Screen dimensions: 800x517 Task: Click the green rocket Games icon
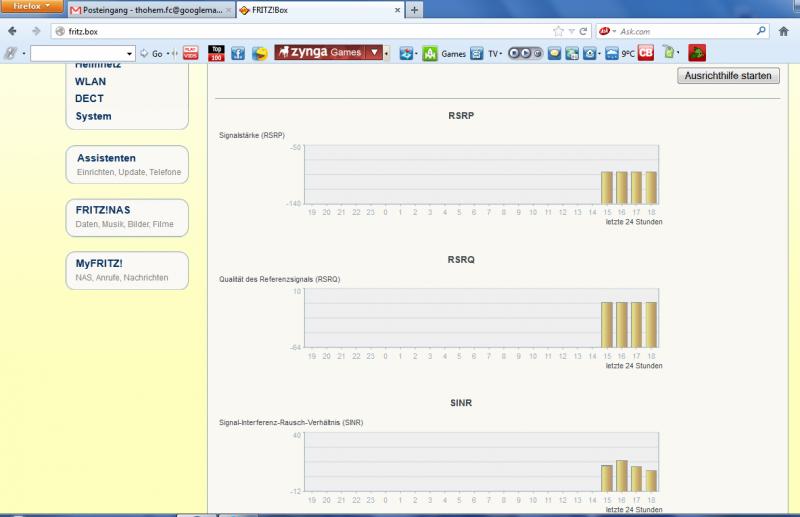tap(430, 53)
